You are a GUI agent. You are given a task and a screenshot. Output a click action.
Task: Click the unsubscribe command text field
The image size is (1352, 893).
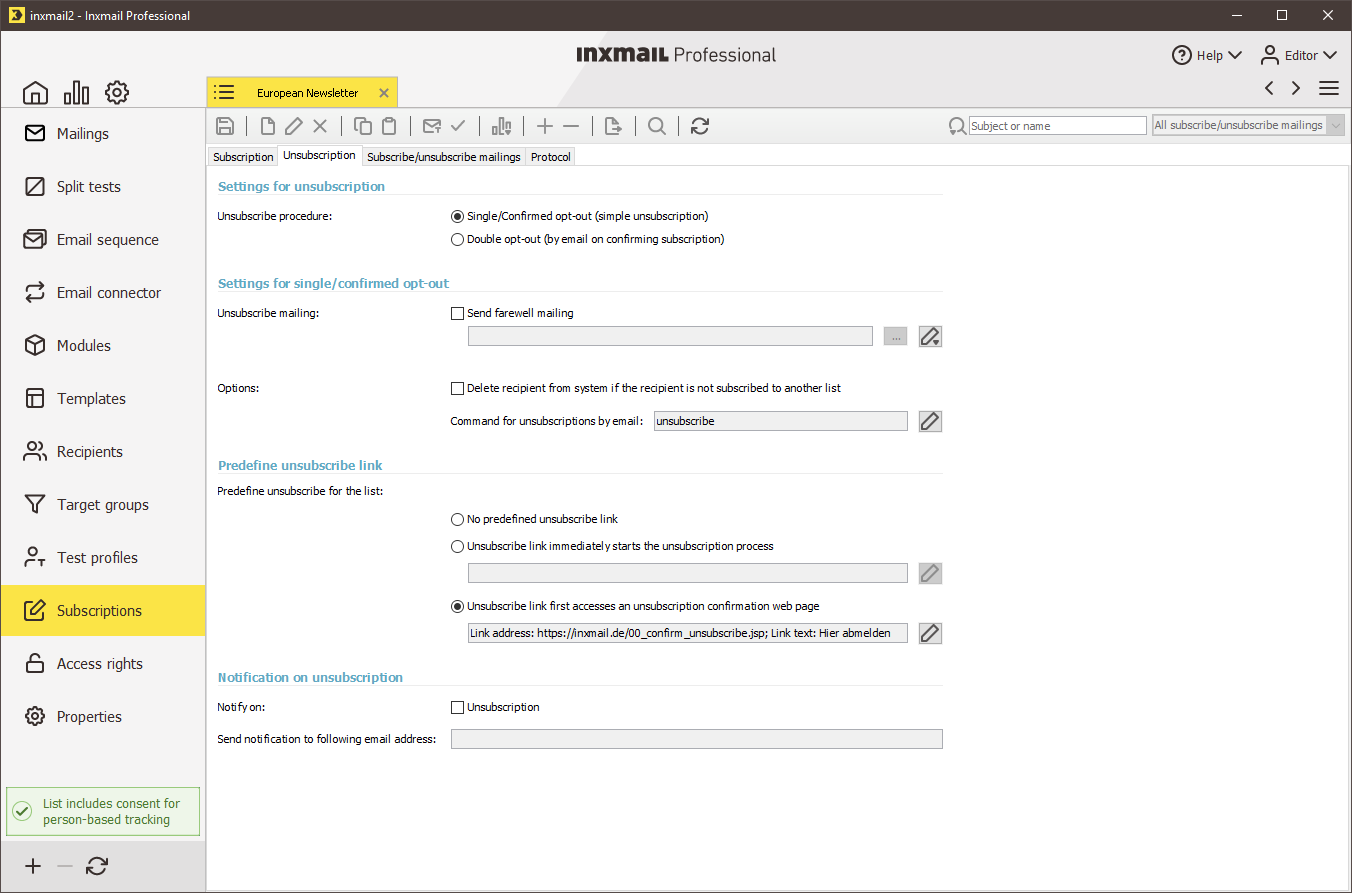[781, 421]
